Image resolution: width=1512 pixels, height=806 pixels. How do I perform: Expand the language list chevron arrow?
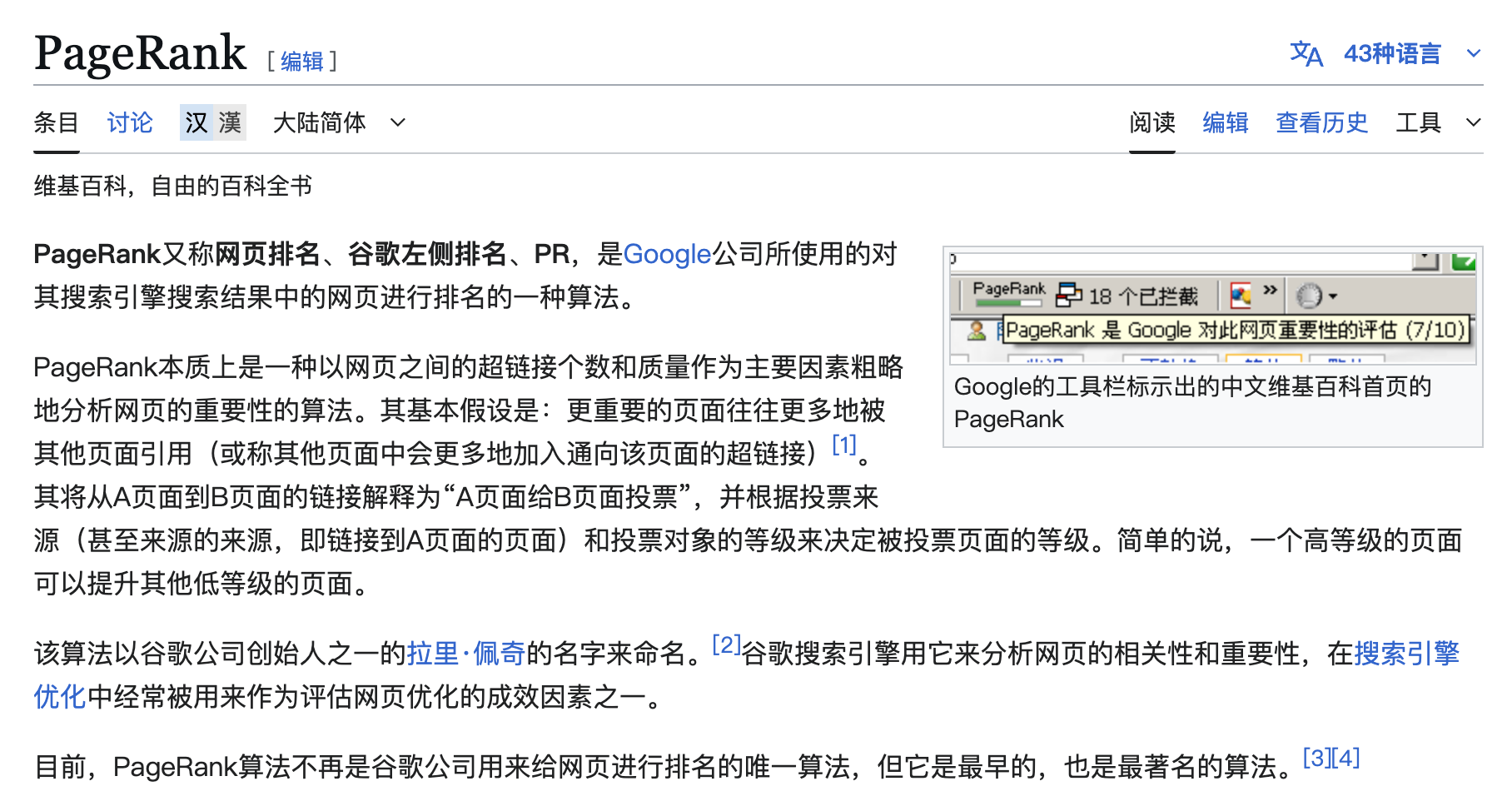pos(1473,54)
